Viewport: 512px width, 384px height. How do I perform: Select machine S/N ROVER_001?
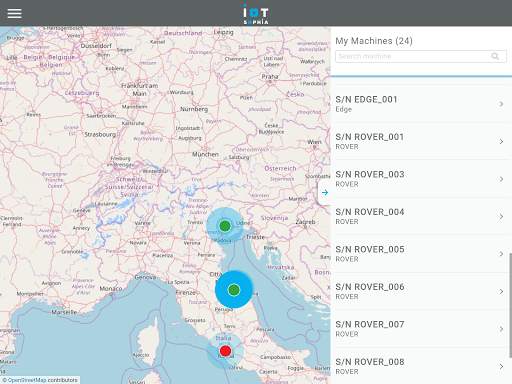(x=420, y=142)
